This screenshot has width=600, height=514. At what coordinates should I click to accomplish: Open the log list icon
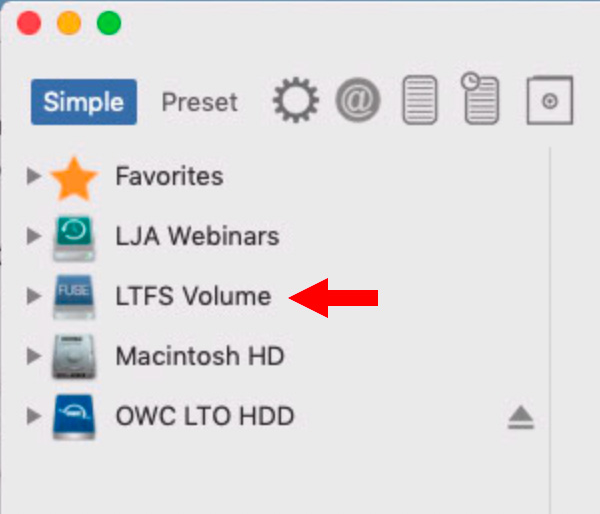(x=420, y=100)
